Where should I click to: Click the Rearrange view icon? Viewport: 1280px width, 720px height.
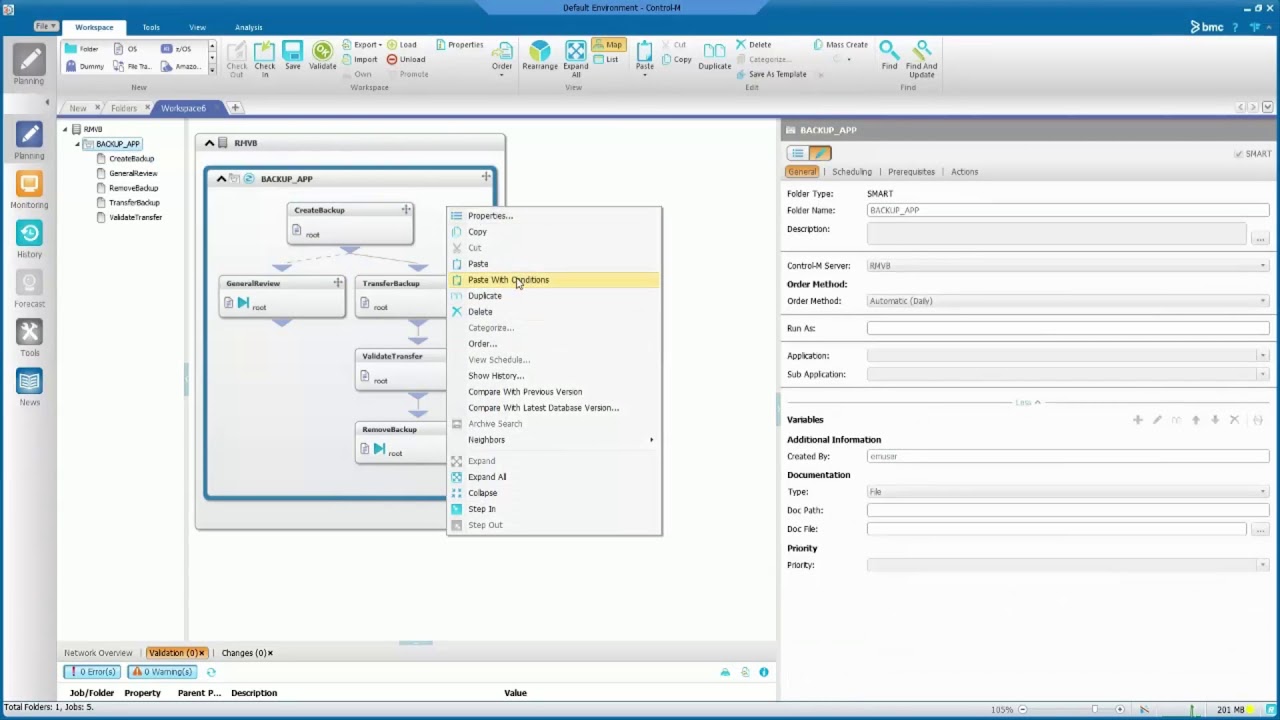[x=540, y=56]
